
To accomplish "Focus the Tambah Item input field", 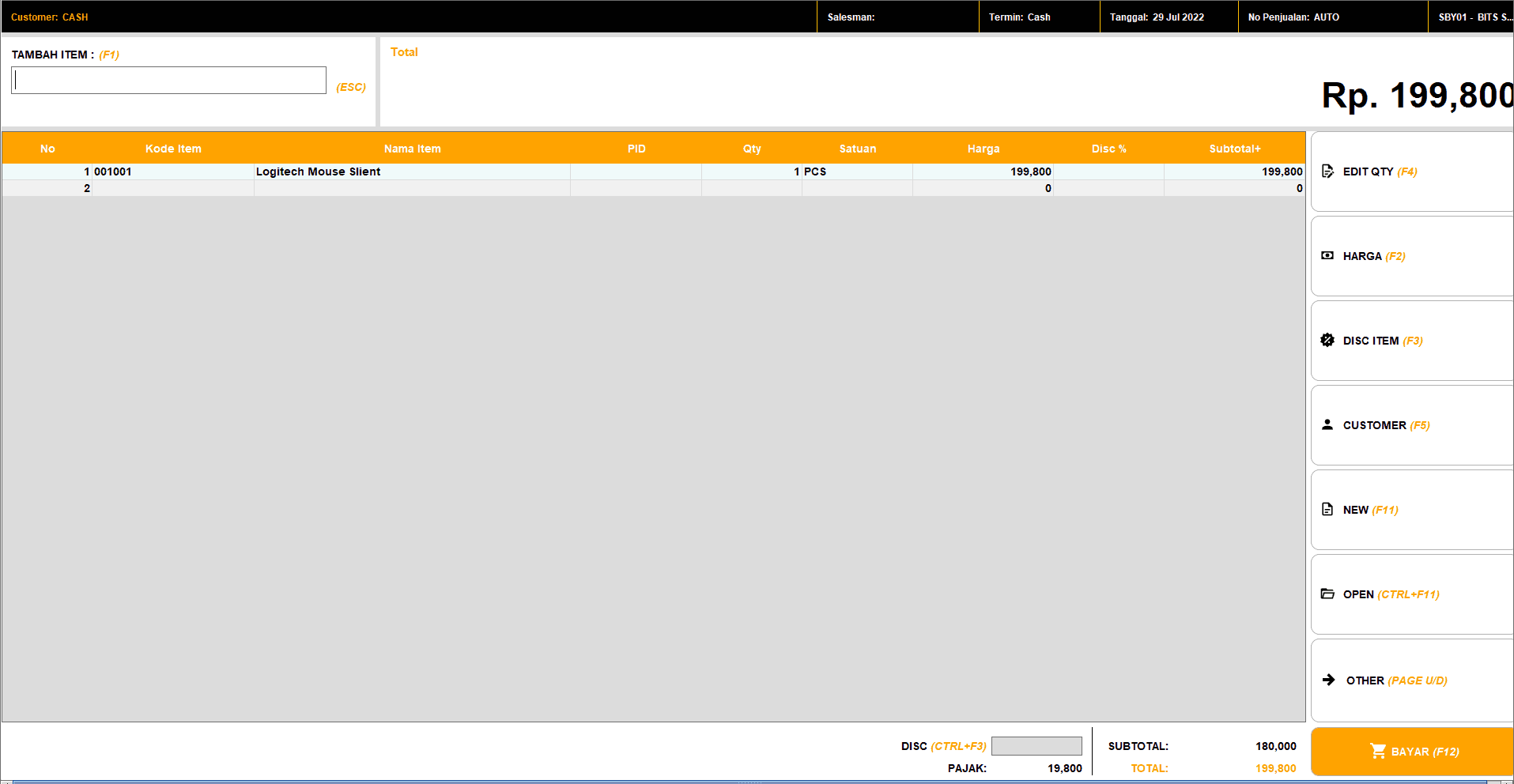I will coord(168,80).
